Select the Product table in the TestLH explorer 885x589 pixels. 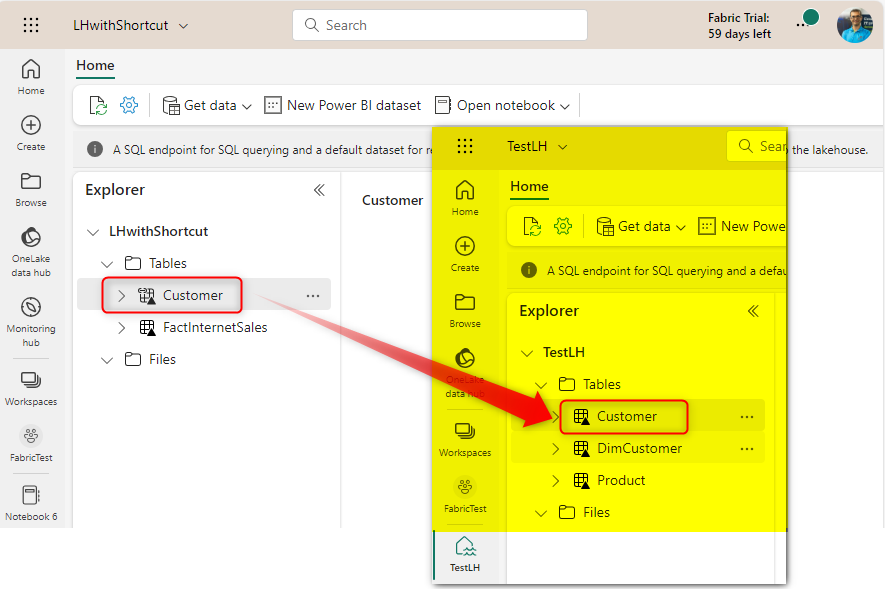coord(621,481)
